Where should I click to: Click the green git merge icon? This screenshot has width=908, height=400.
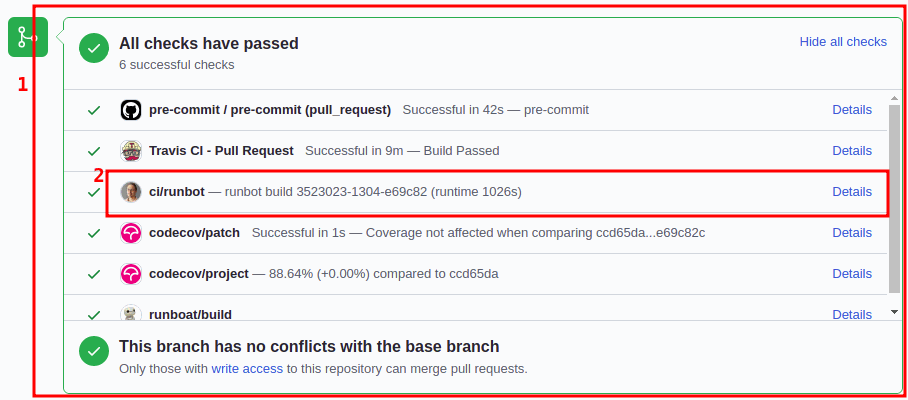(x=27, y=38)
